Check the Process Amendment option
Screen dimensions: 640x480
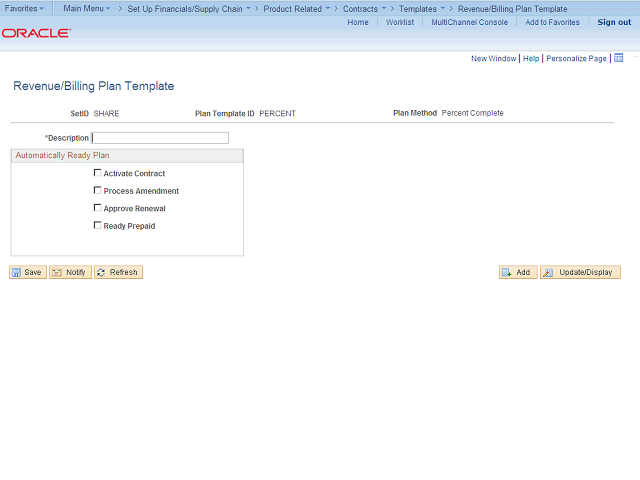[x=98, y=190]
